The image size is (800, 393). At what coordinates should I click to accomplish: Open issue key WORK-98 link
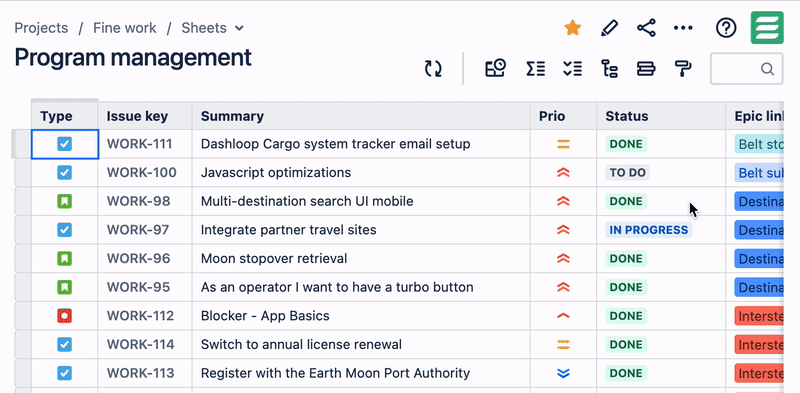coord(138,201)
